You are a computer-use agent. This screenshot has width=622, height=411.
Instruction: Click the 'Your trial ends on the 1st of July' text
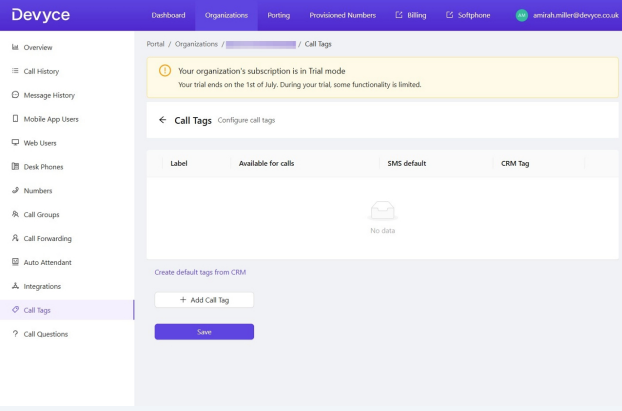227,85
